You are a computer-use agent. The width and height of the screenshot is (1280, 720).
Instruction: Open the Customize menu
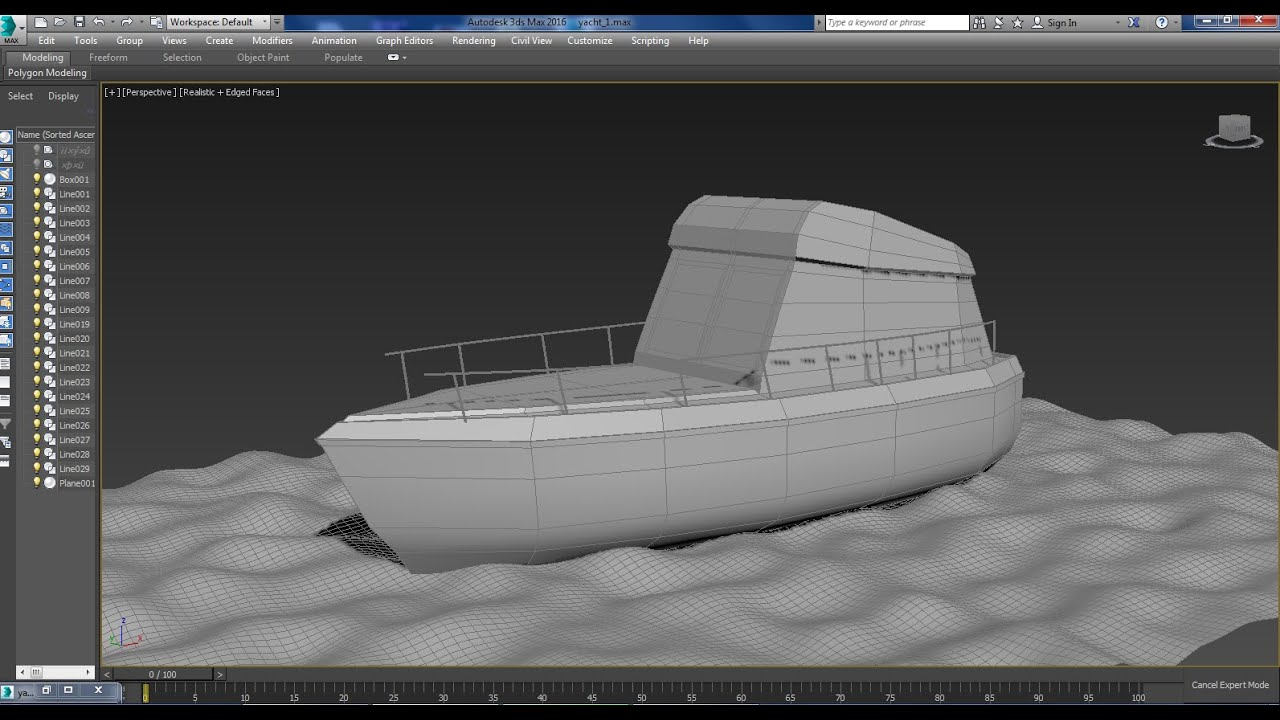590,41
